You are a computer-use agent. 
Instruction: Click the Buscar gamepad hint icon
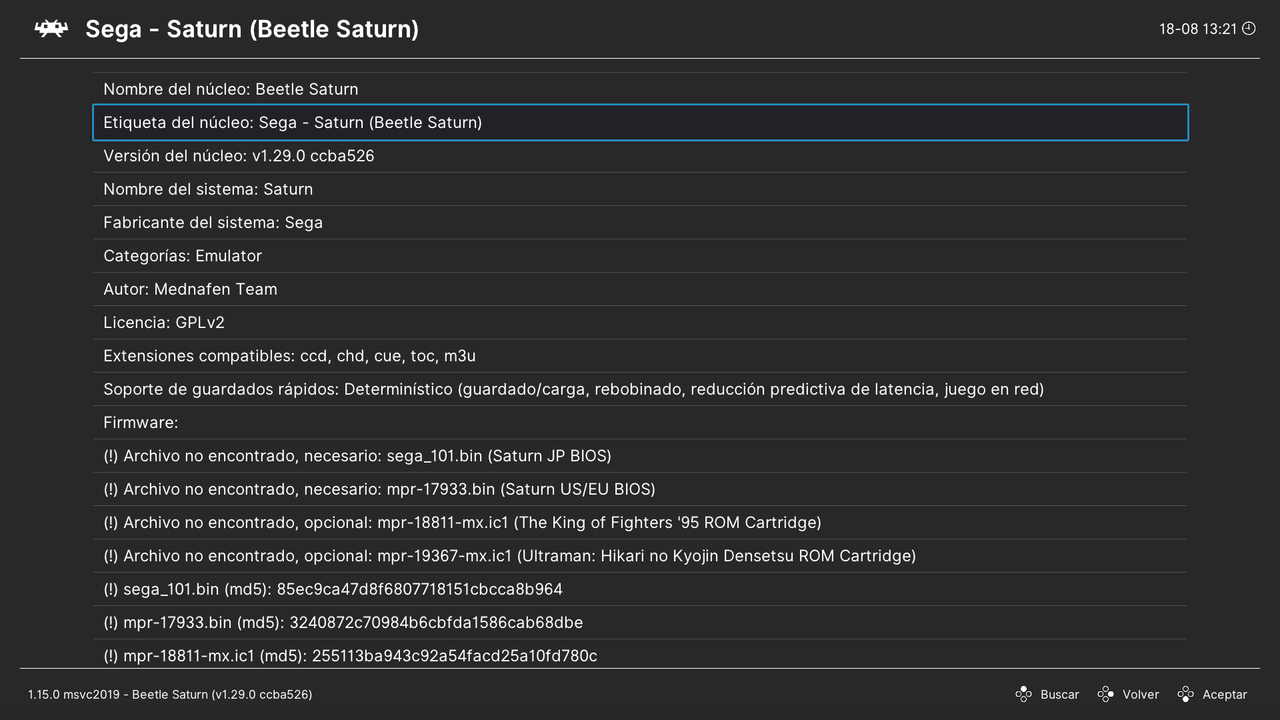[1023, 694]
